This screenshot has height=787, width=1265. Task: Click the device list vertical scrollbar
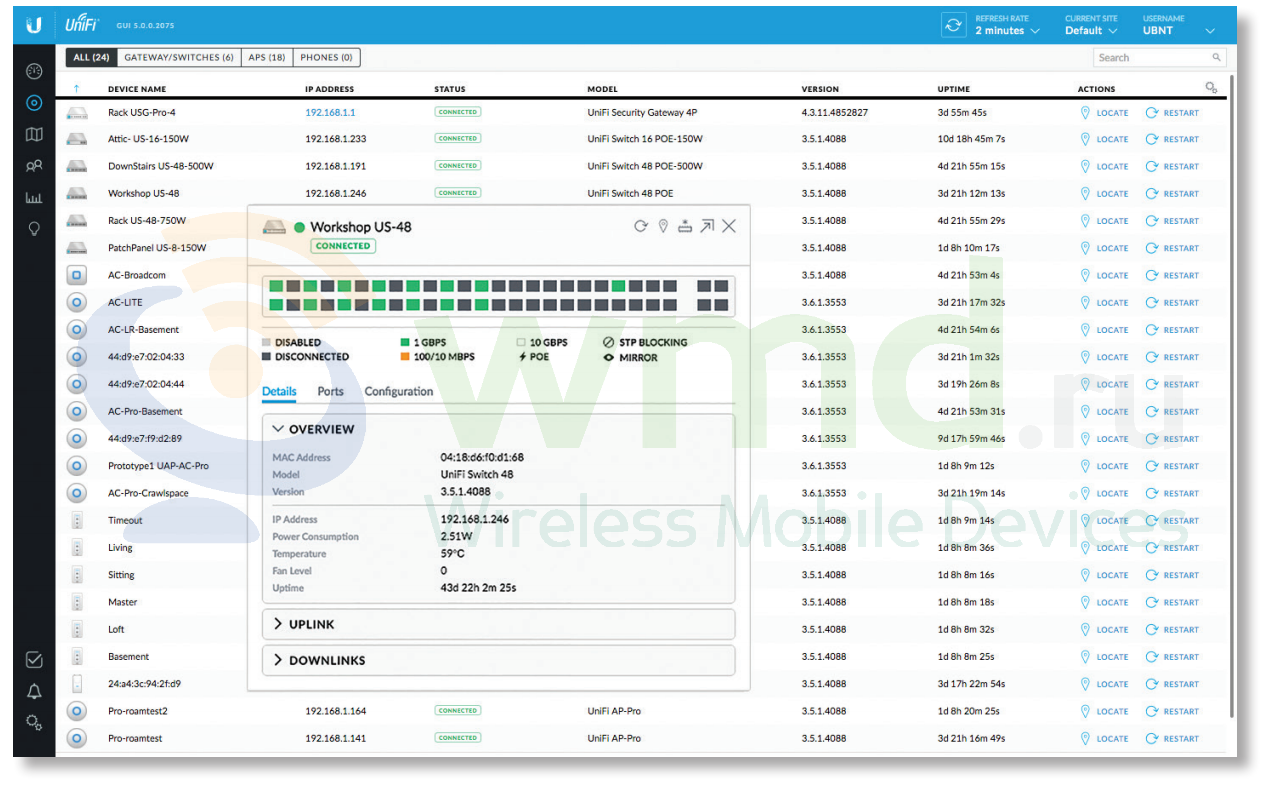point(1231,395)
